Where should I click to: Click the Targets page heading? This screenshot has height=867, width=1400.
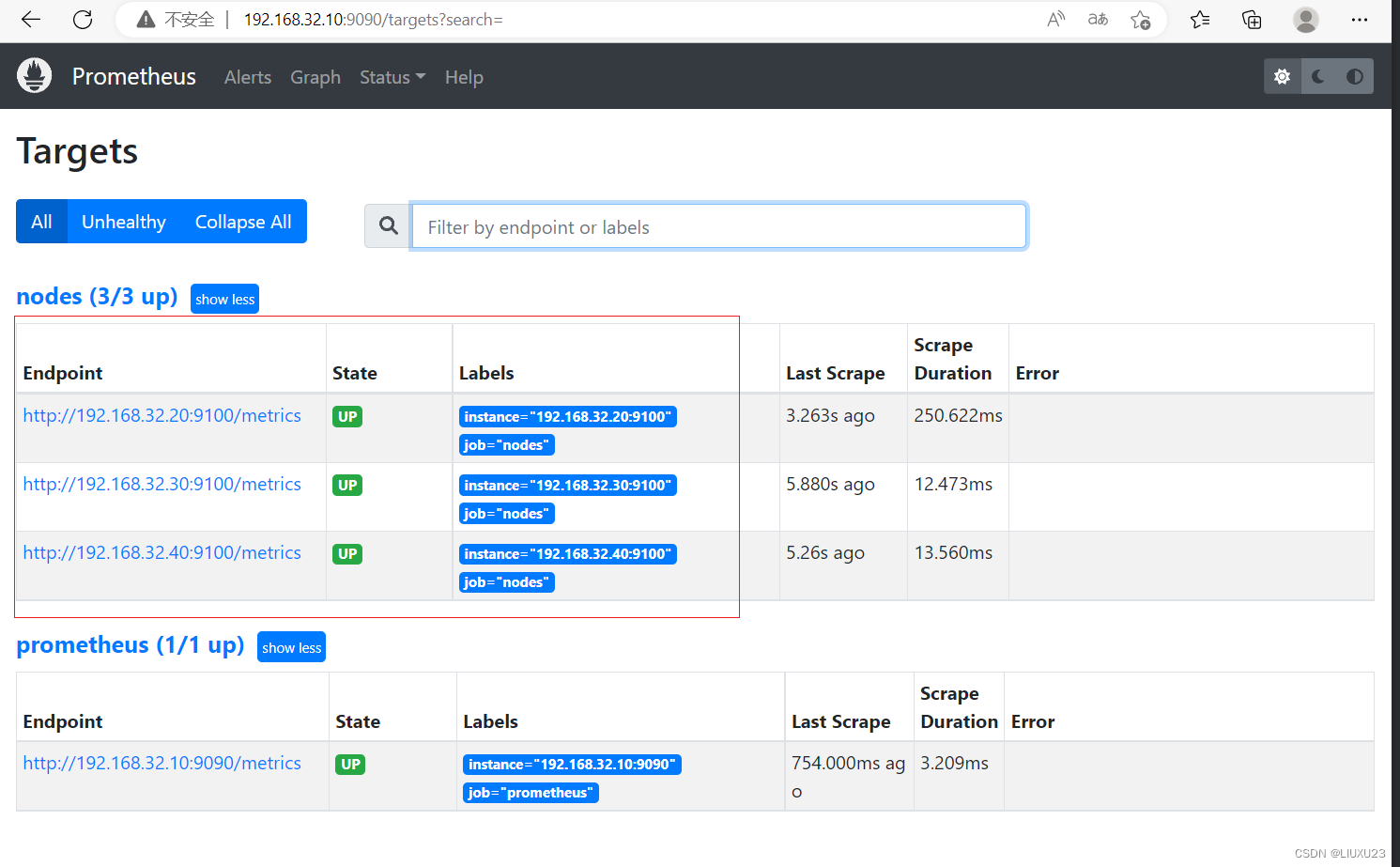[77, 151]
